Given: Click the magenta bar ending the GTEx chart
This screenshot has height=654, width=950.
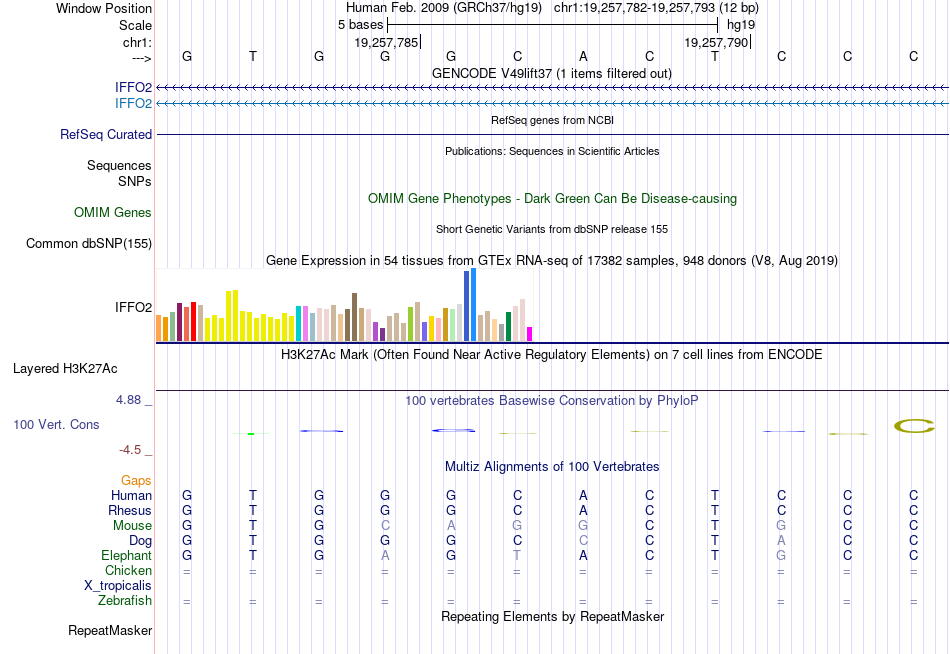Looking at the screenshot, I should 530,334.
